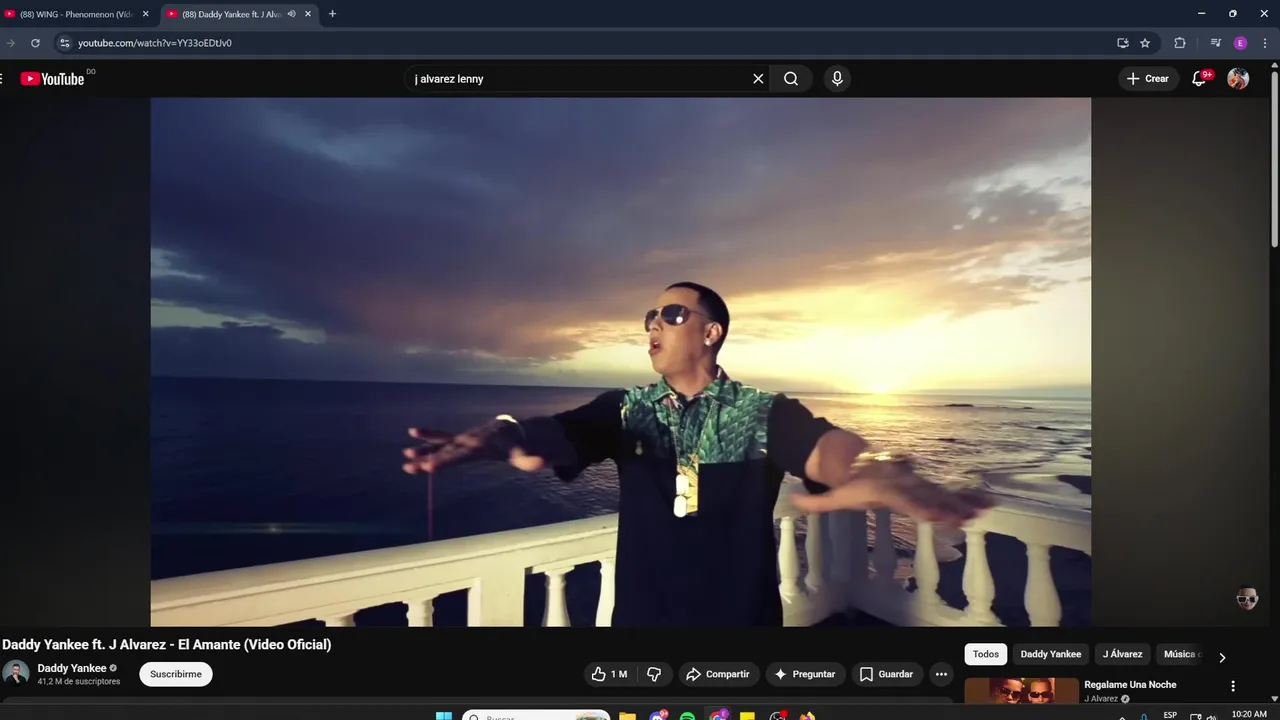Click the Chrome icon in taskbar
The height and width of the screenshot is (720, 1280).
click(x=717, y=716)
